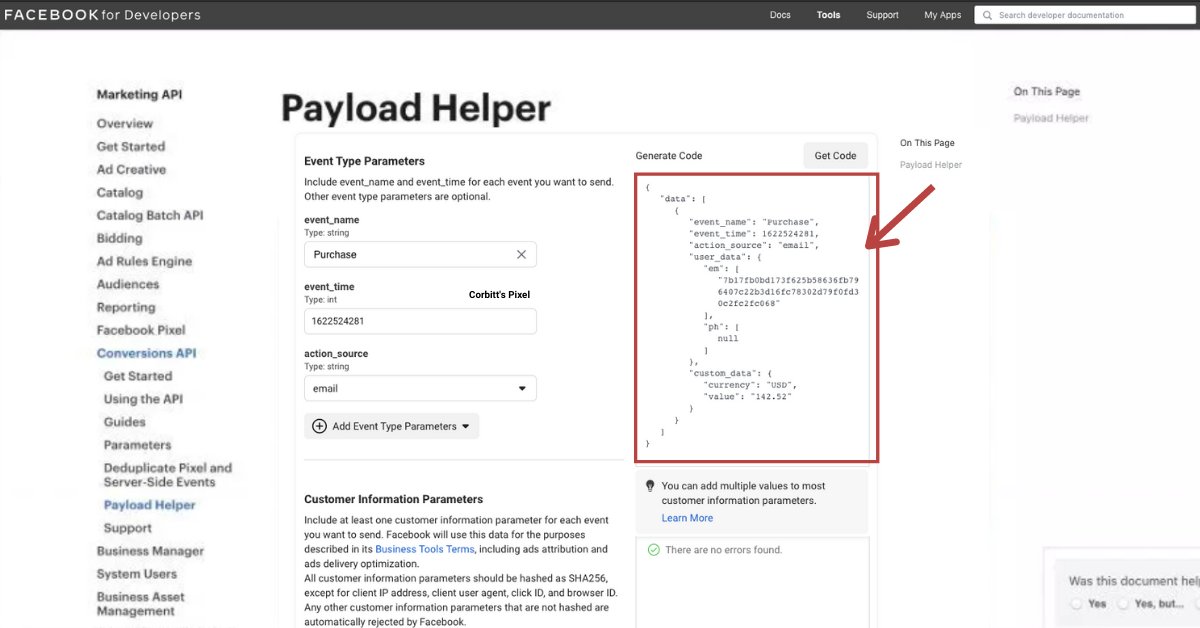The width and height of the screenshot is (1200, 628).
Task: Open Deduplicate Pixel and Server-Side Events
Action: coord(168,475)
